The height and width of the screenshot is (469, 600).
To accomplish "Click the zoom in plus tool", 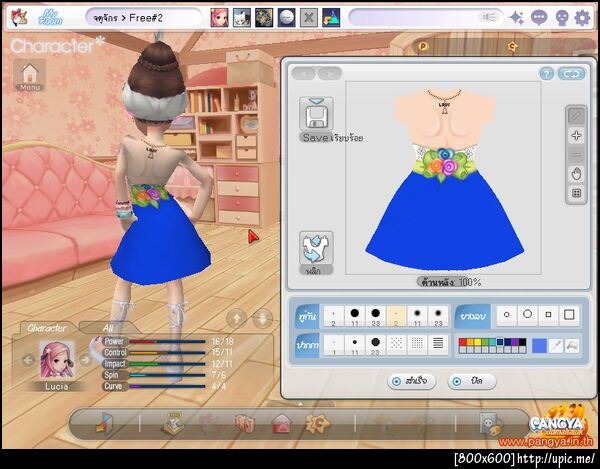I will [576, 135].
